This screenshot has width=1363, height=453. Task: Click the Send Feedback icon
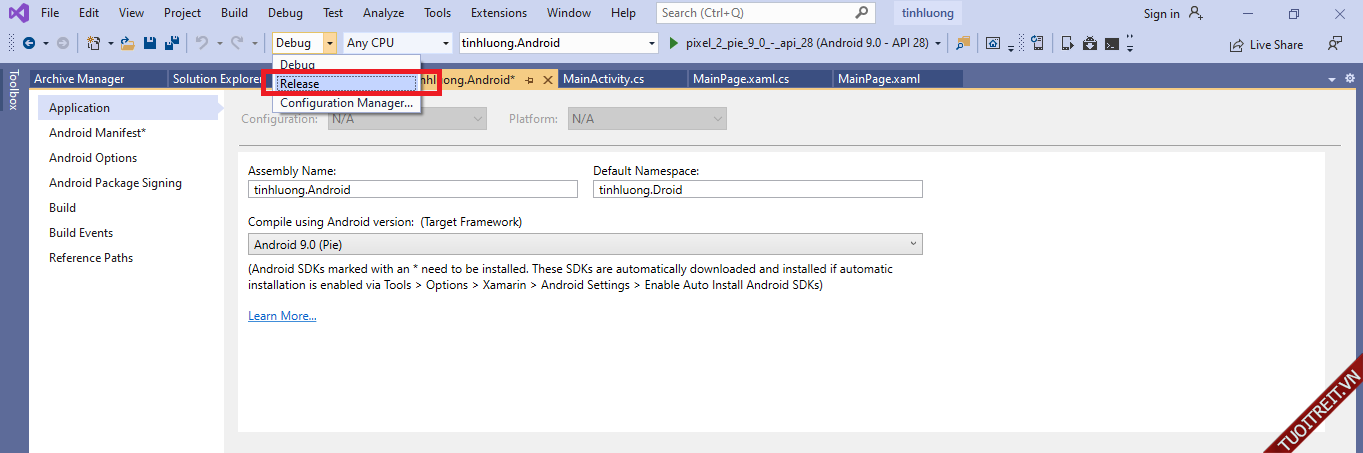click(1335, 44)
